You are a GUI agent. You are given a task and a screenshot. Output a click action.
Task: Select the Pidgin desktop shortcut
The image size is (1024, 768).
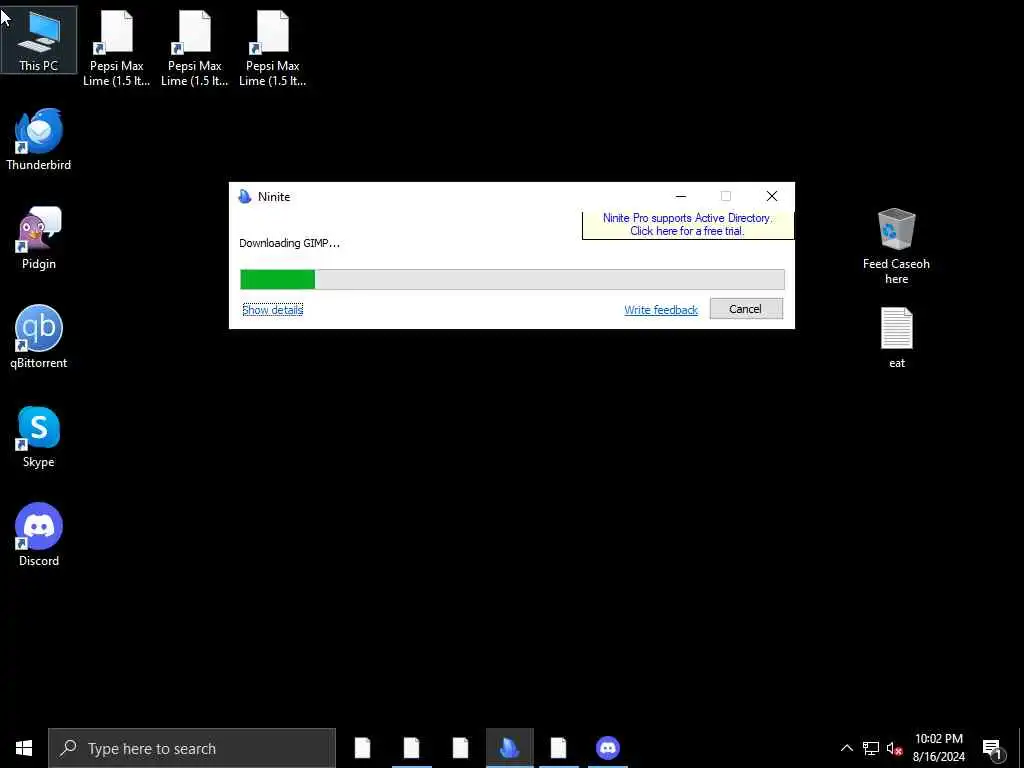click(x=39, y=238)
